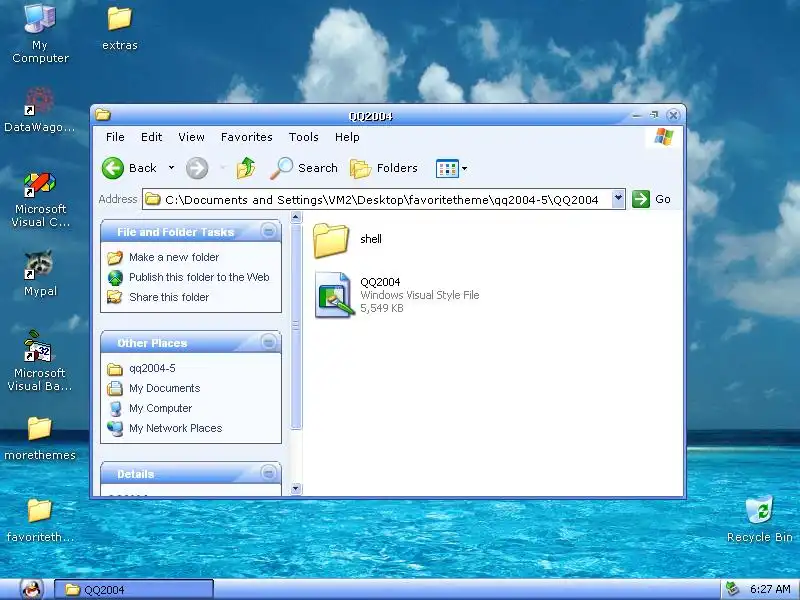800x600 pixels.
Task: Click the task pane scroll up arrow
Action: (x=295, y=218)
